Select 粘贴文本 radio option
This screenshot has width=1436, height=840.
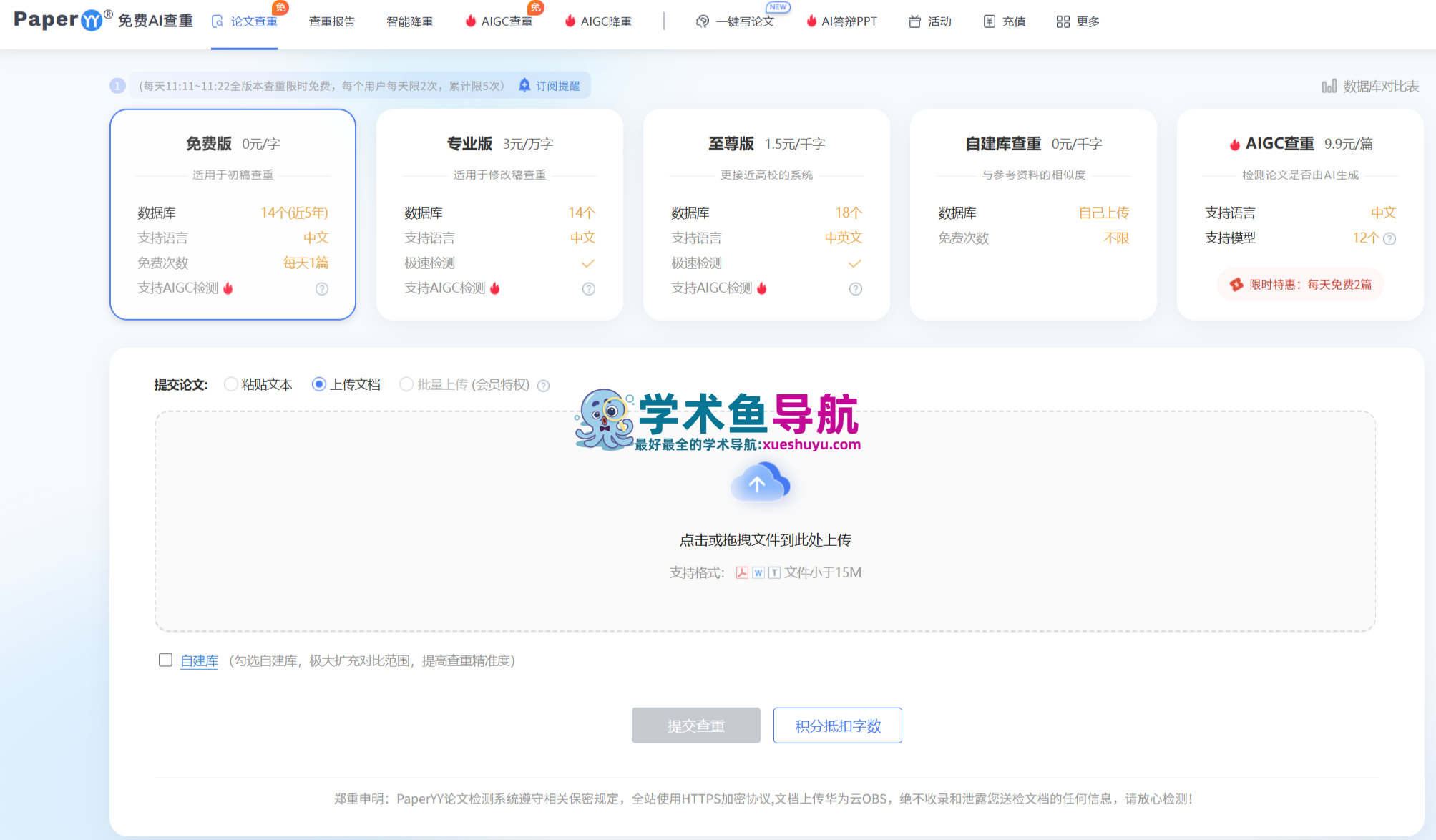tap(231, 384)
